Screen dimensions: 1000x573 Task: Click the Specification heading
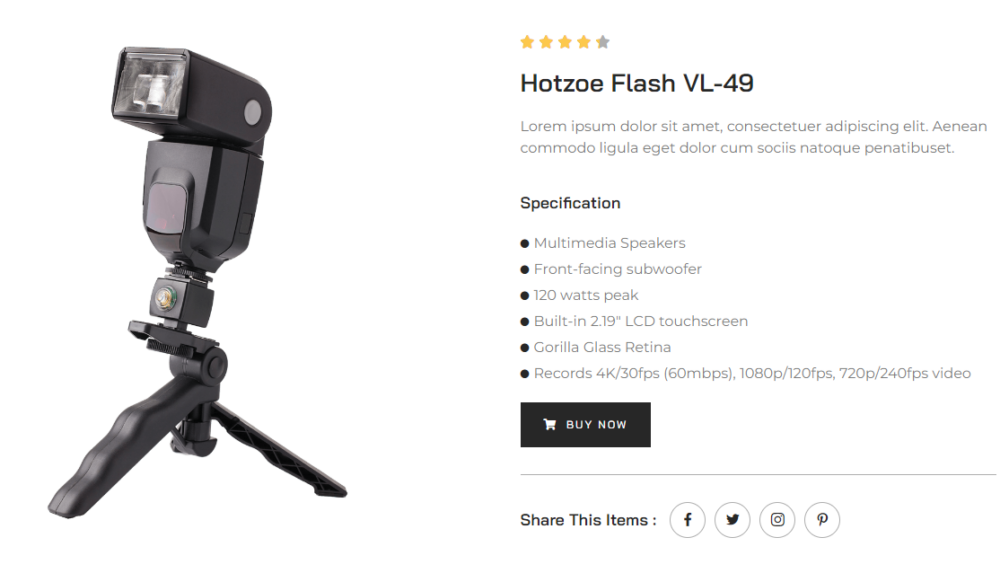(570, 203)
